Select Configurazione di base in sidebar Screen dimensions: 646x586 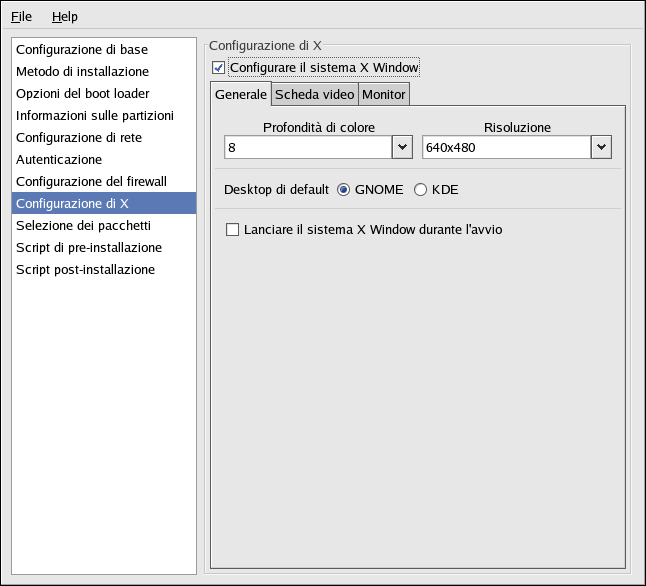click(x=82, y=50)
